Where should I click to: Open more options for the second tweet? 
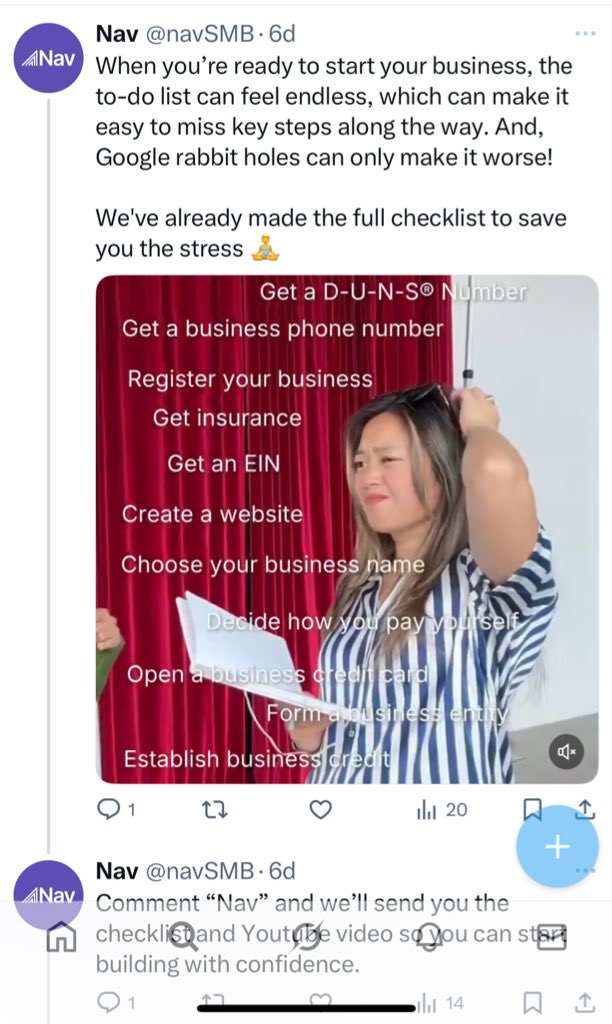coord(586,871)
